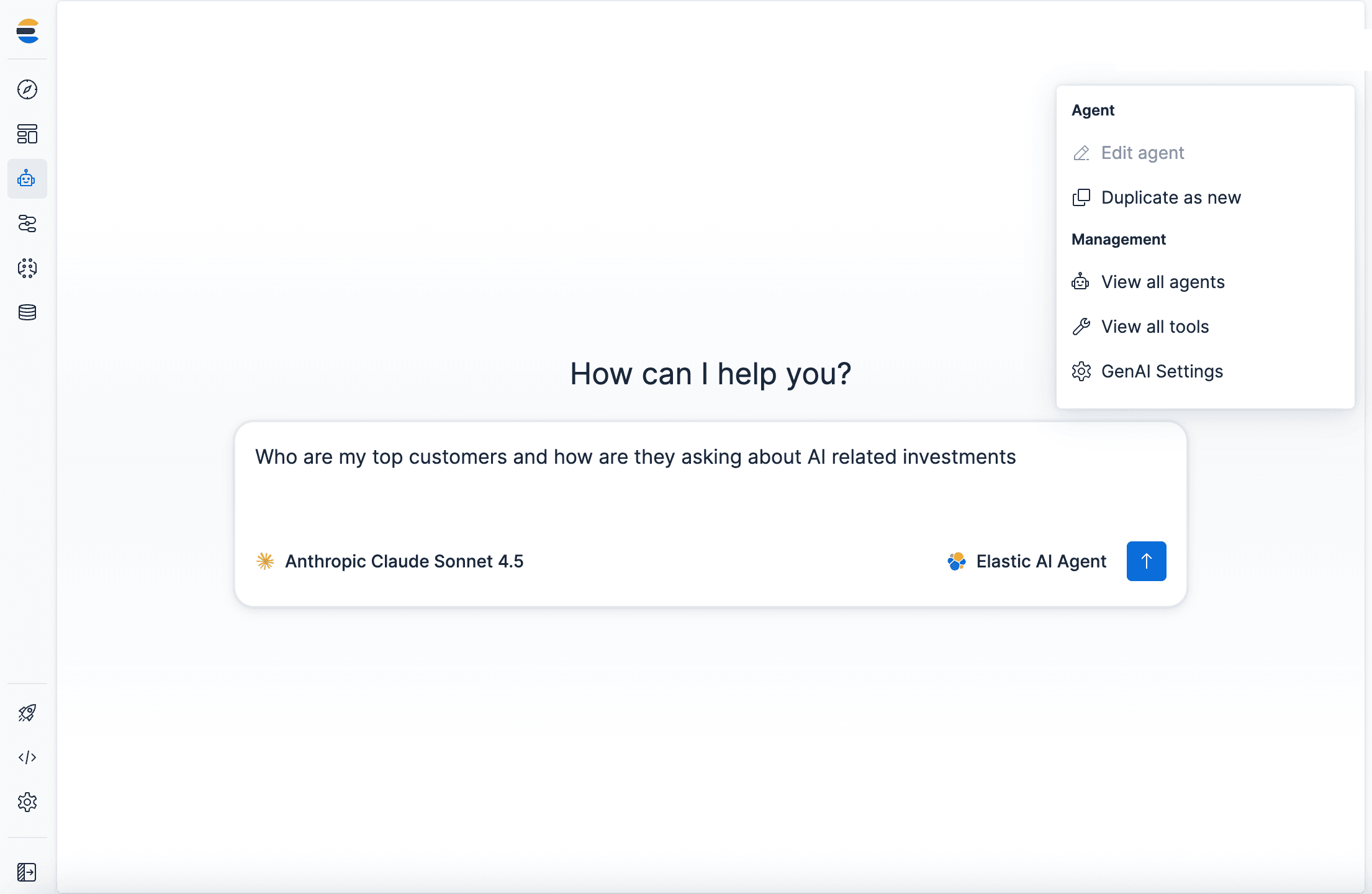Click the disabled Edit agent option
The image size is (1372, 894).
click(x=1142, y=153)
